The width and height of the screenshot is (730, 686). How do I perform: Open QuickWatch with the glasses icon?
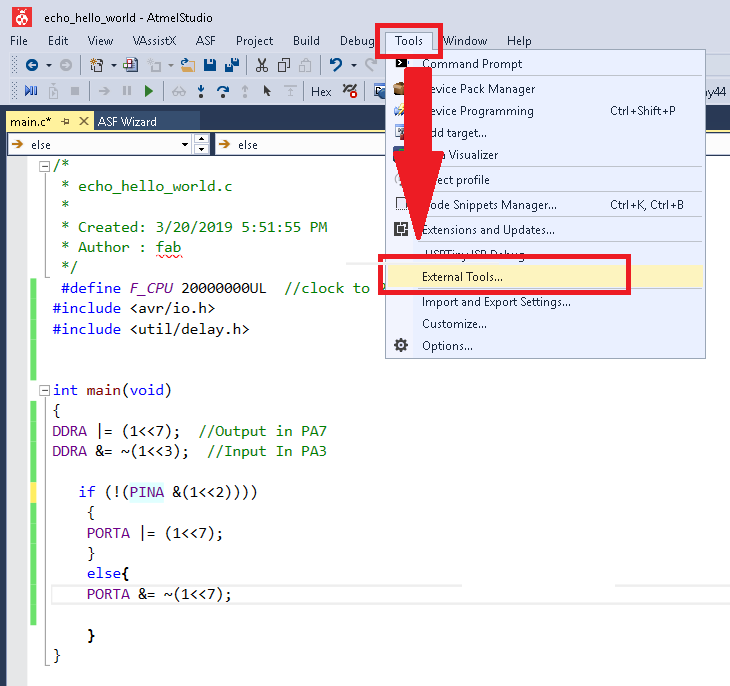point(179,91)
